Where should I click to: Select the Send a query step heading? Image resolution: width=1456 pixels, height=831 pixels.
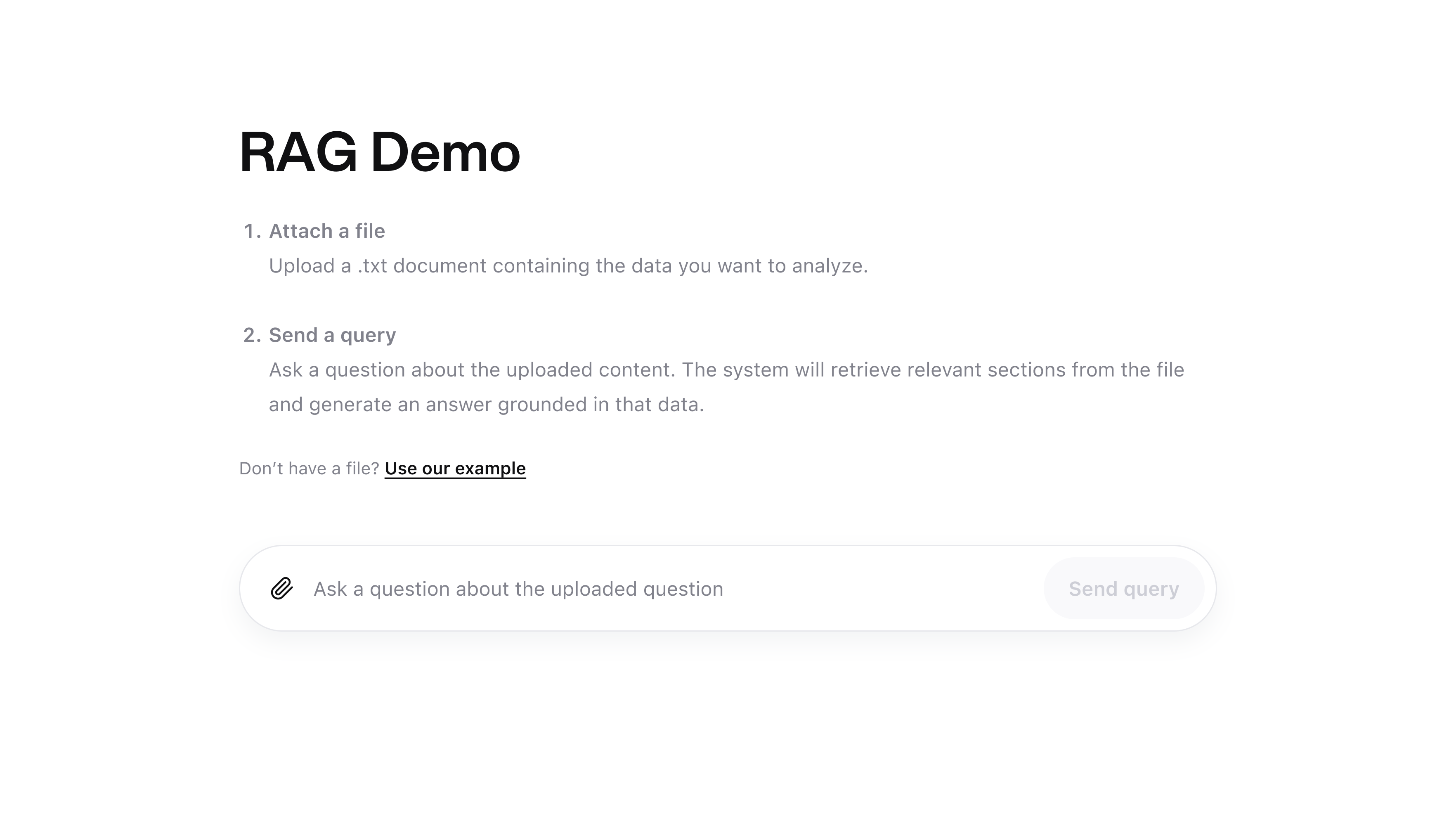tap(332, 335)
